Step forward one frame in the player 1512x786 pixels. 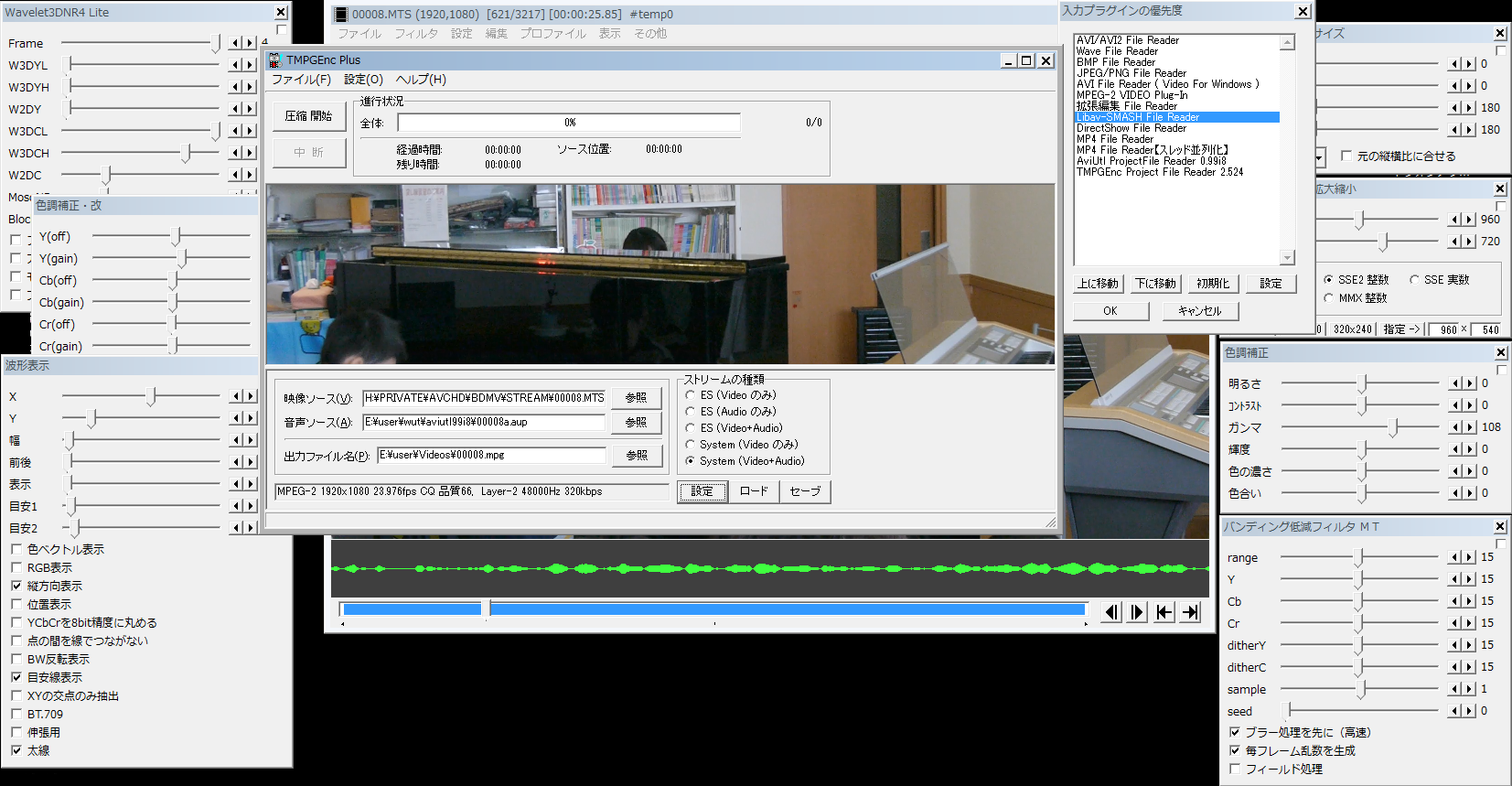pos(1137,612)
